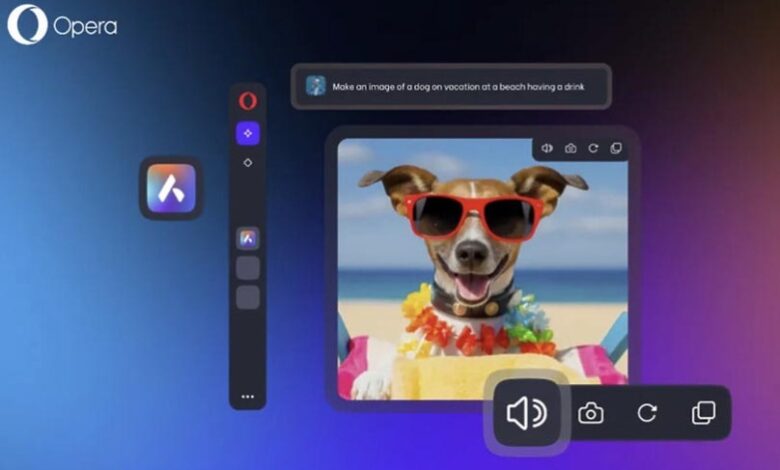Image resolution: width=780 pixels, height=470 pixels.
Task: Click the prompt text about dog on vacation
Action: (x=458, y=87)
